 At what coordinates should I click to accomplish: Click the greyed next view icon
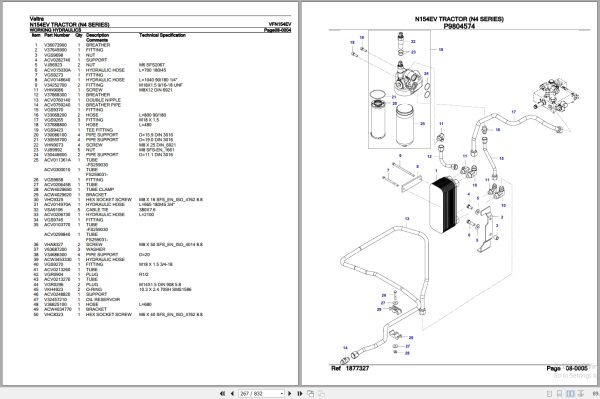coord(321,393)
